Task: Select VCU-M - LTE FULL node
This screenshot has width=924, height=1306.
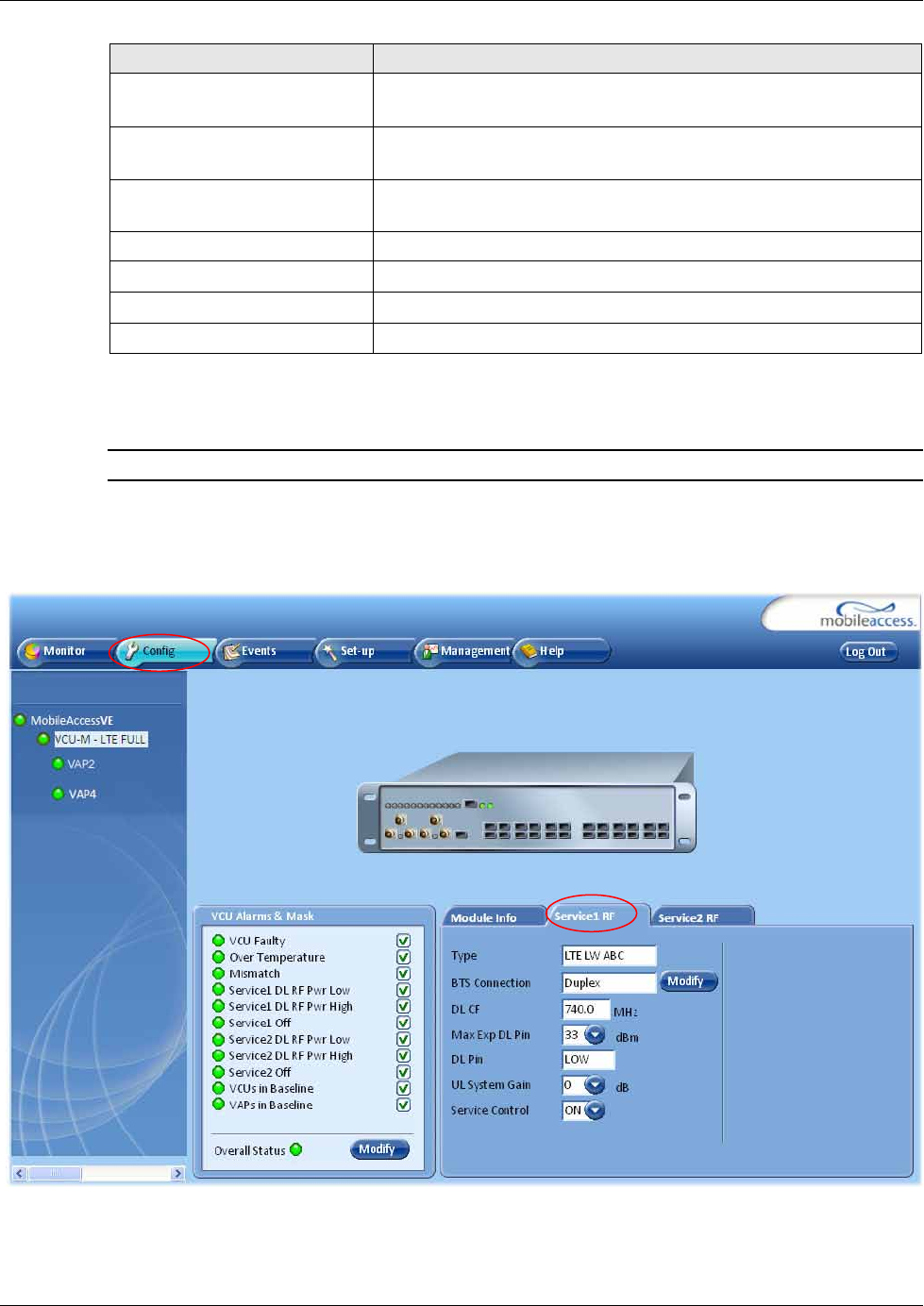Action: (100, 740)
